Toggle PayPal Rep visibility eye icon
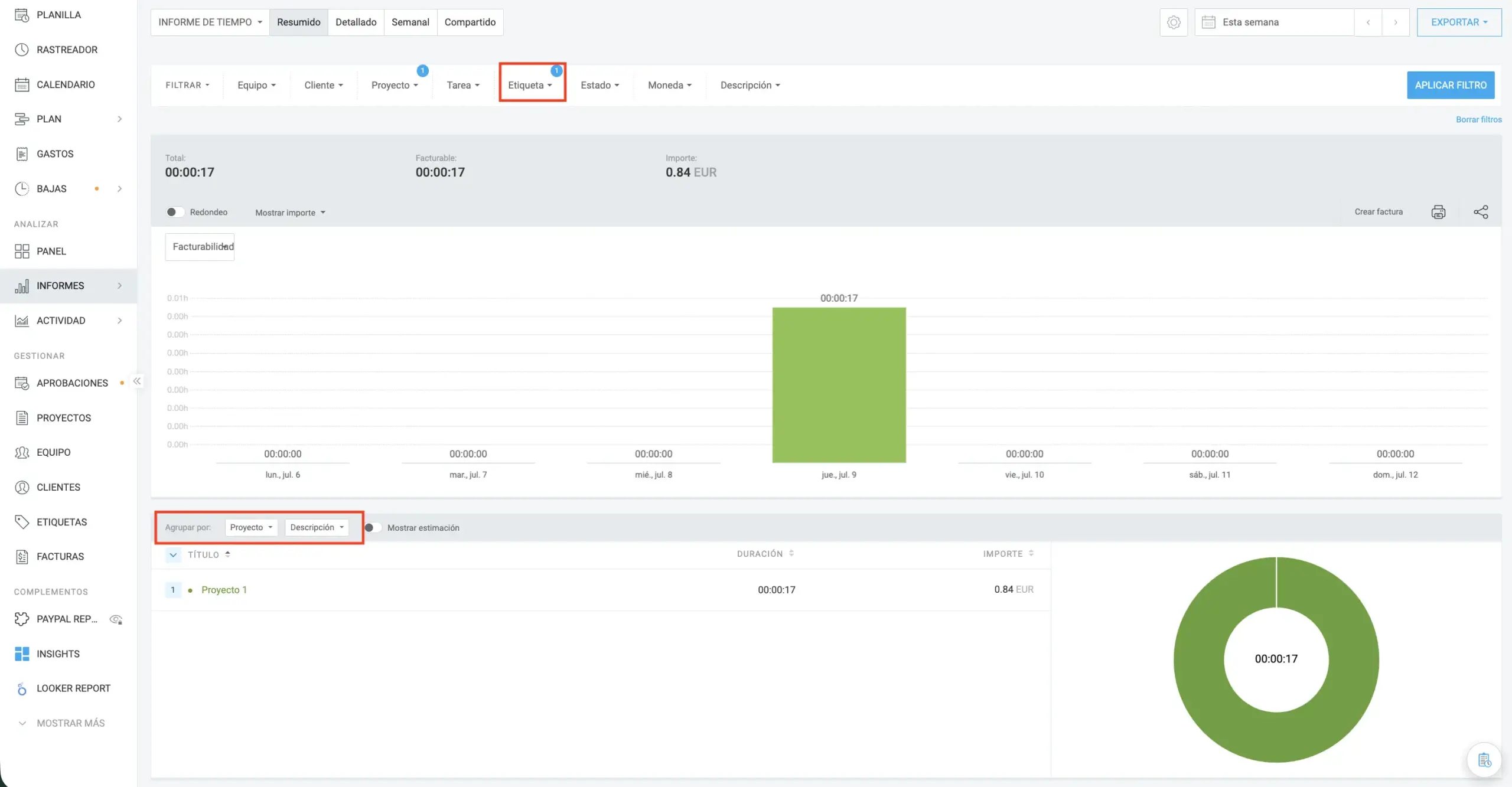This screenshot has height=787, width=1512. pyautogui.click(x=116, y=619)
